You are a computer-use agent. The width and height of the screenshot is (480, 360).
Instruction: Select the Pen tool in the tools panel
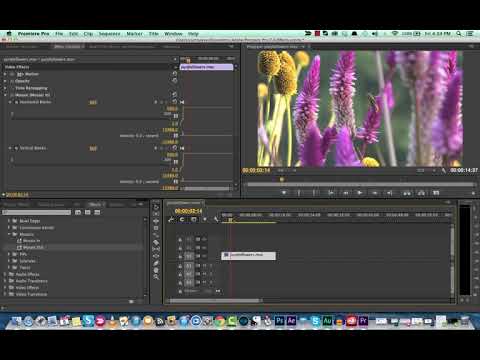(x=156, y=263)
